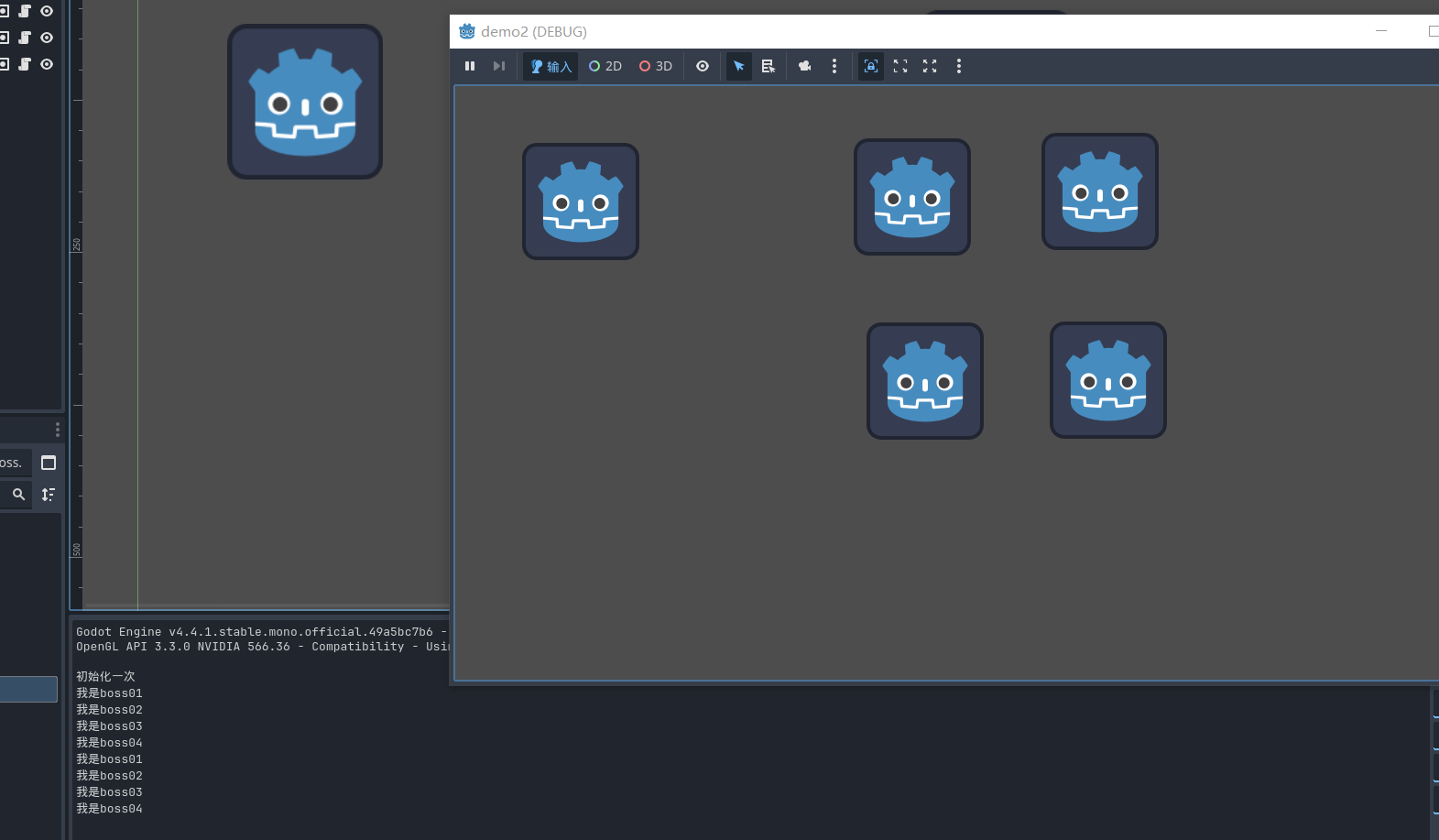Toggle visibility eye on top scene tree row
This screenshot has width=1439, height=840.
click(47, 11)
